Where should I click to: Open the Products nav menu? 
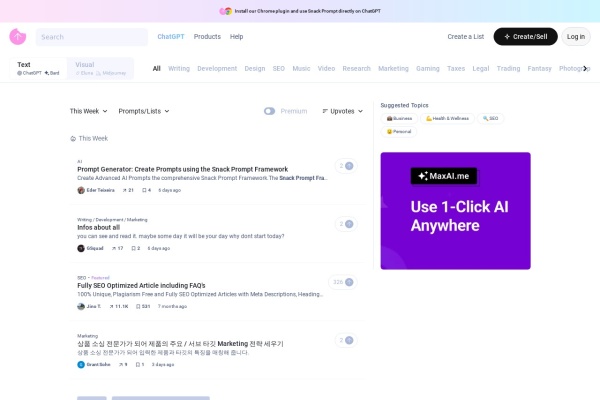click(207, 37)
